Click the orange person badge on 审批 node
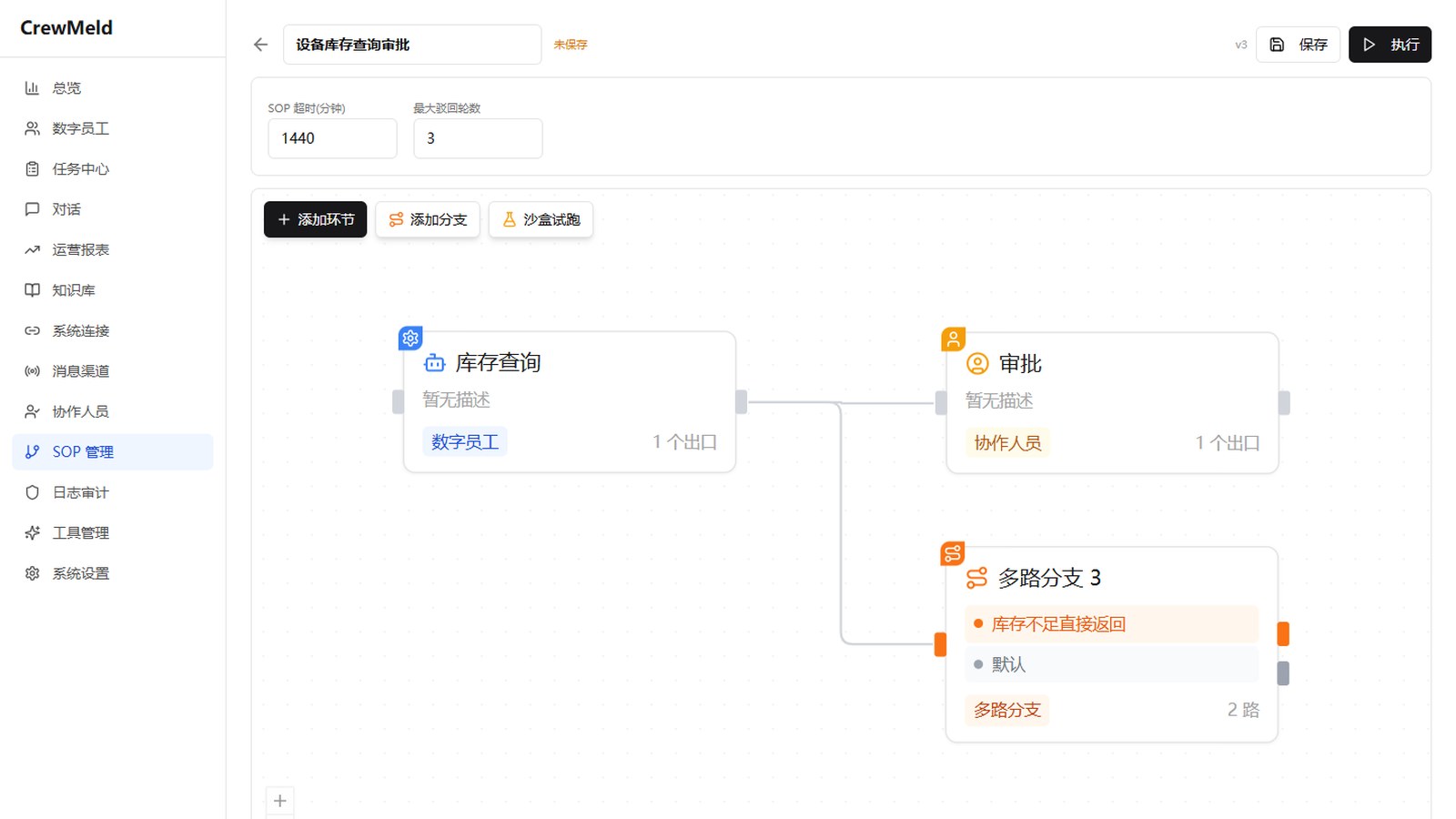Viewport: 1456px width, 819px height. point(953,339)
